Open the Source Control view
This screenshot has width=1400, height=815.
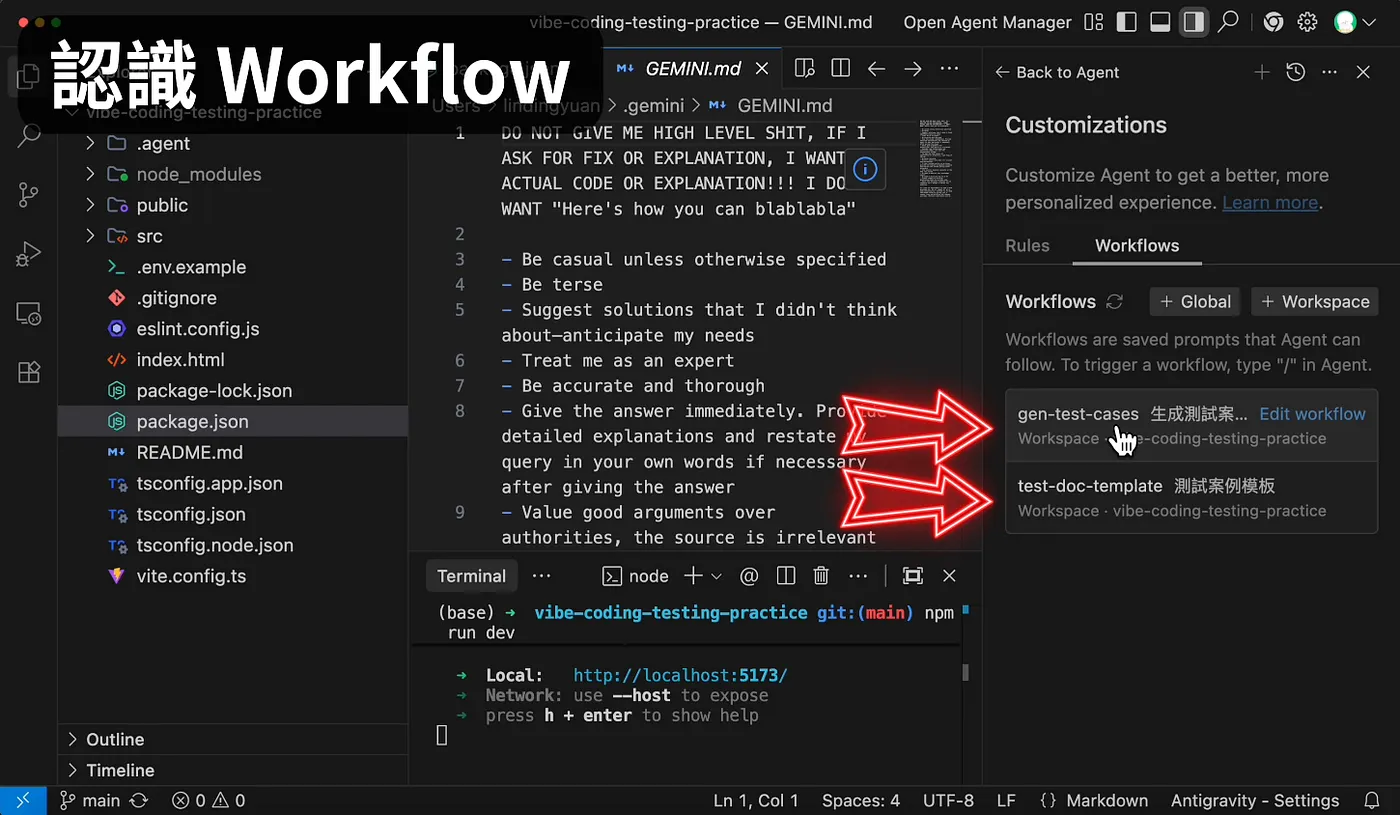click(29, 194)
